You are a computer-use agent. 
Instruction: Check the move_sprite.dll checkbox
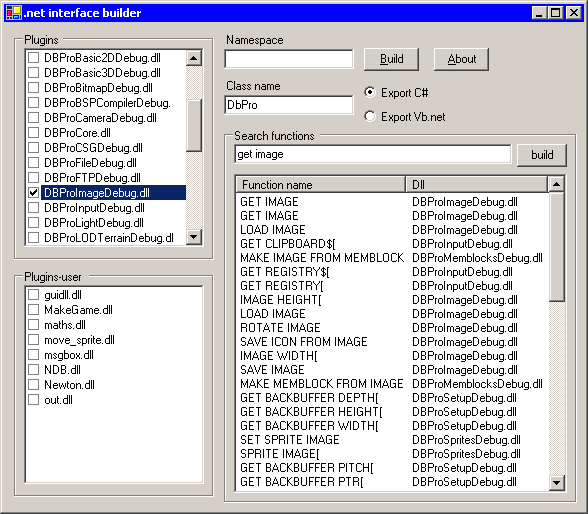point(33,340)
